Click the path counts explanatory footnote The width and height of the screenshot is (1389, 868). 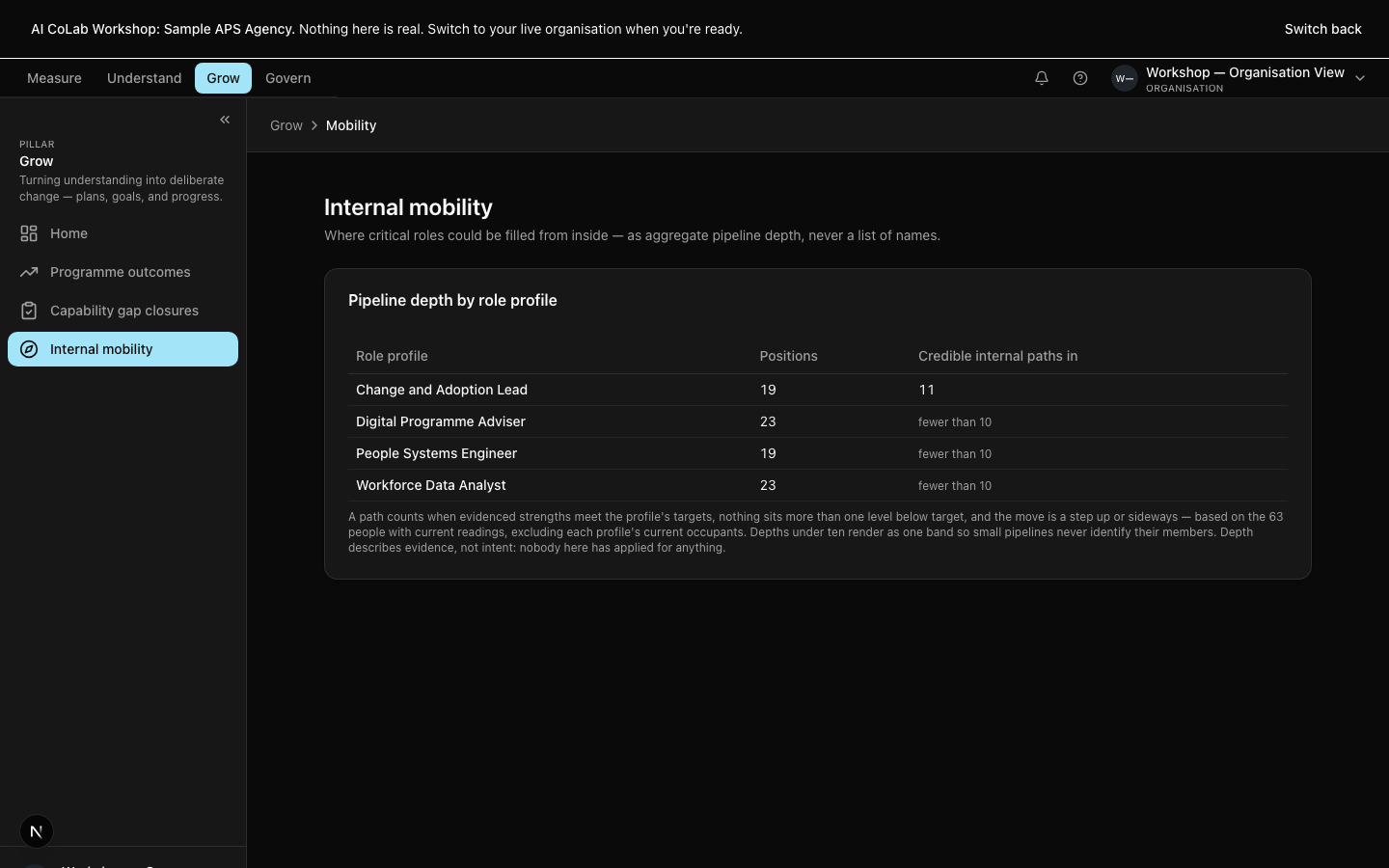[x=816, y=532]
